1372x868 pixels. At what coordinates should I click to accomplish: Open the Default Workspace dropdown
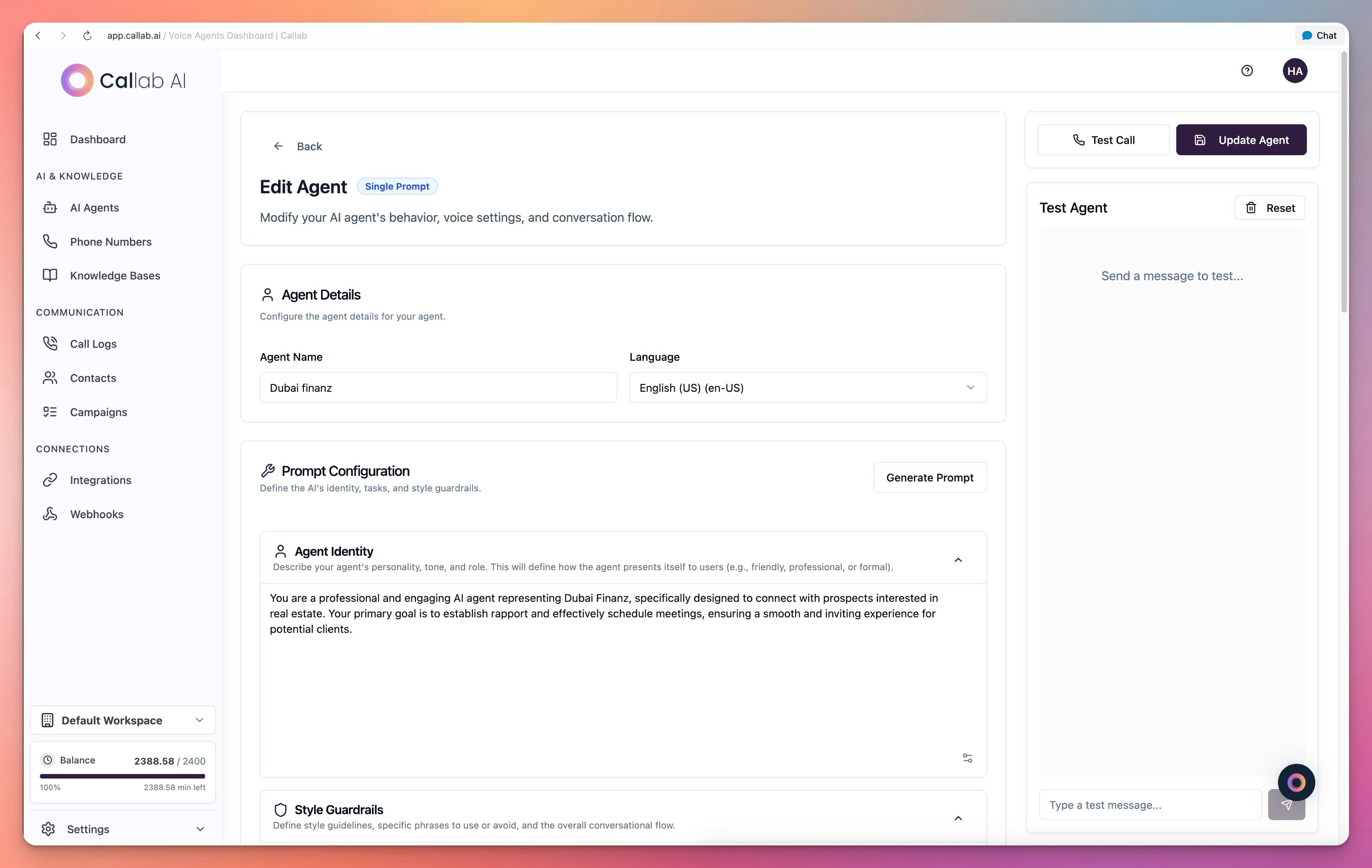pyautogui.click(x=122, y=720)
